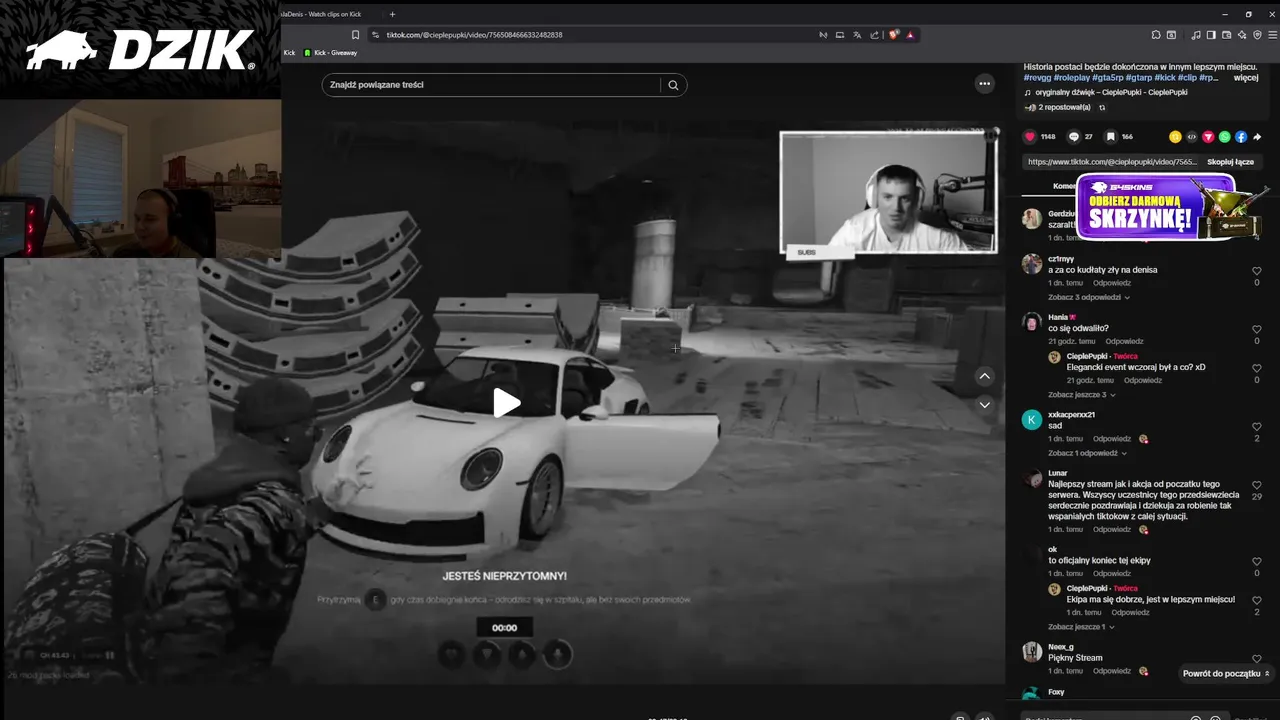Expand 'Zobacz 1 odpowiedź' under xxkacperxx21
Image resolution: width=1280 pixels, height=720 pixels.
(1089, 453)
